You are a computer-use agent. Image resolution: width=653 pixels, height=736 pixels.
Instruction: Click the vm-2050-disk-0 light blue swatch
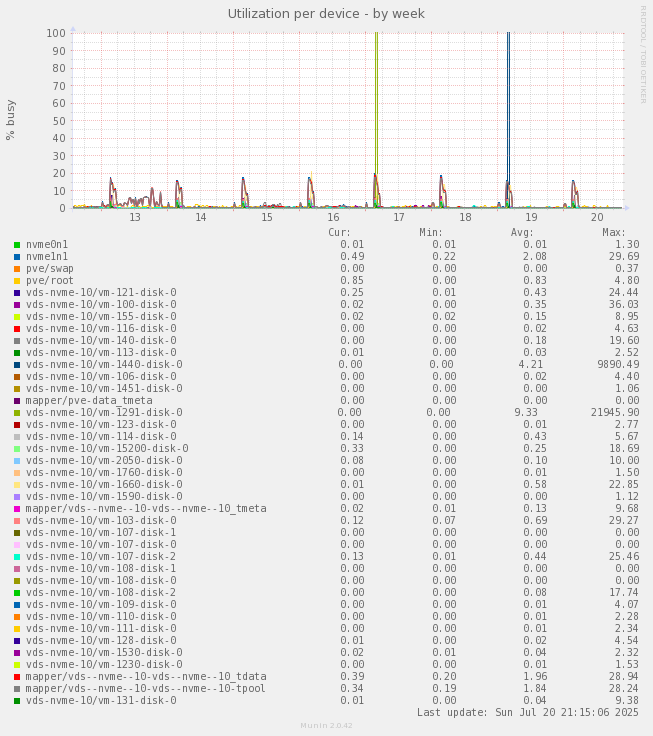17,461
